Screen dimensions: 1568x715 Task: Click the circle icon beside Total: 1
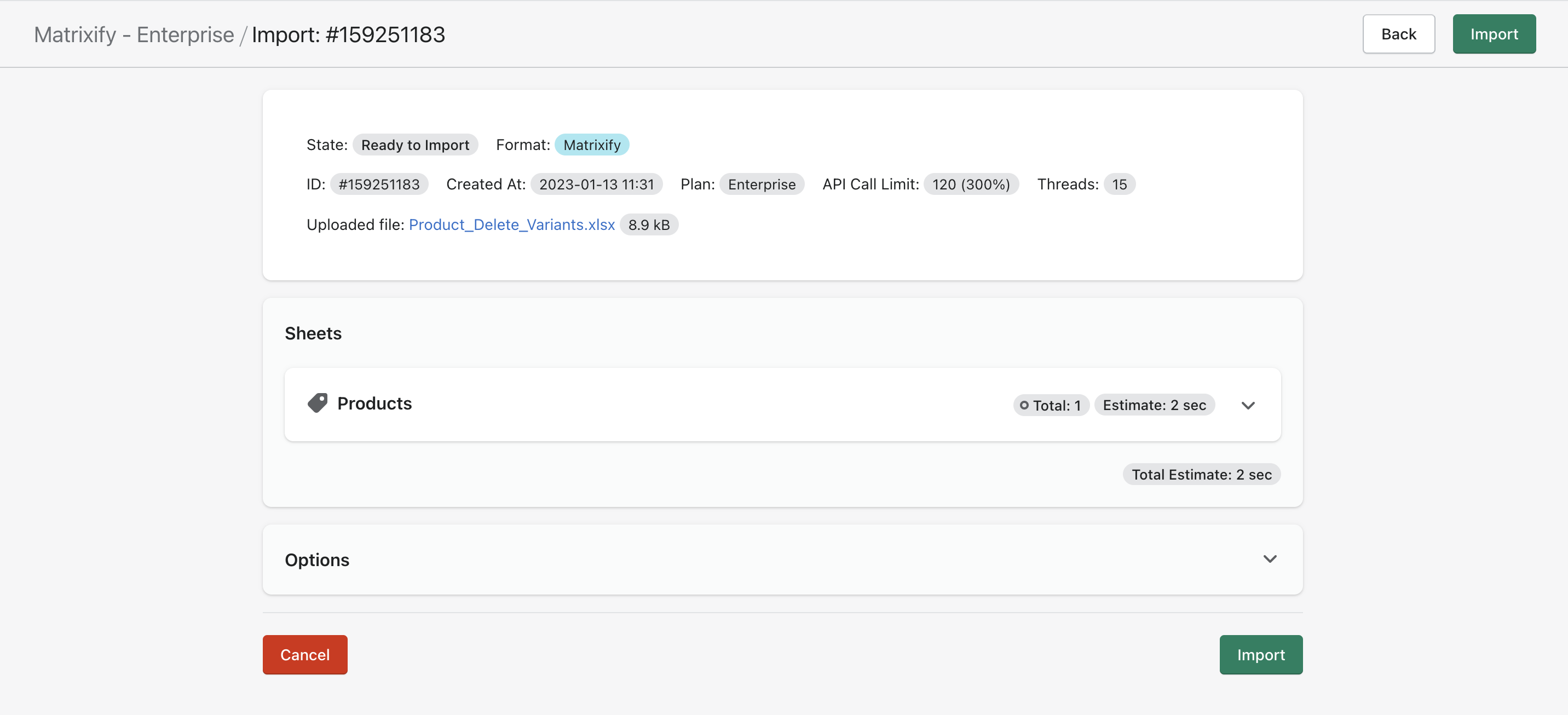coord(1024,405)
